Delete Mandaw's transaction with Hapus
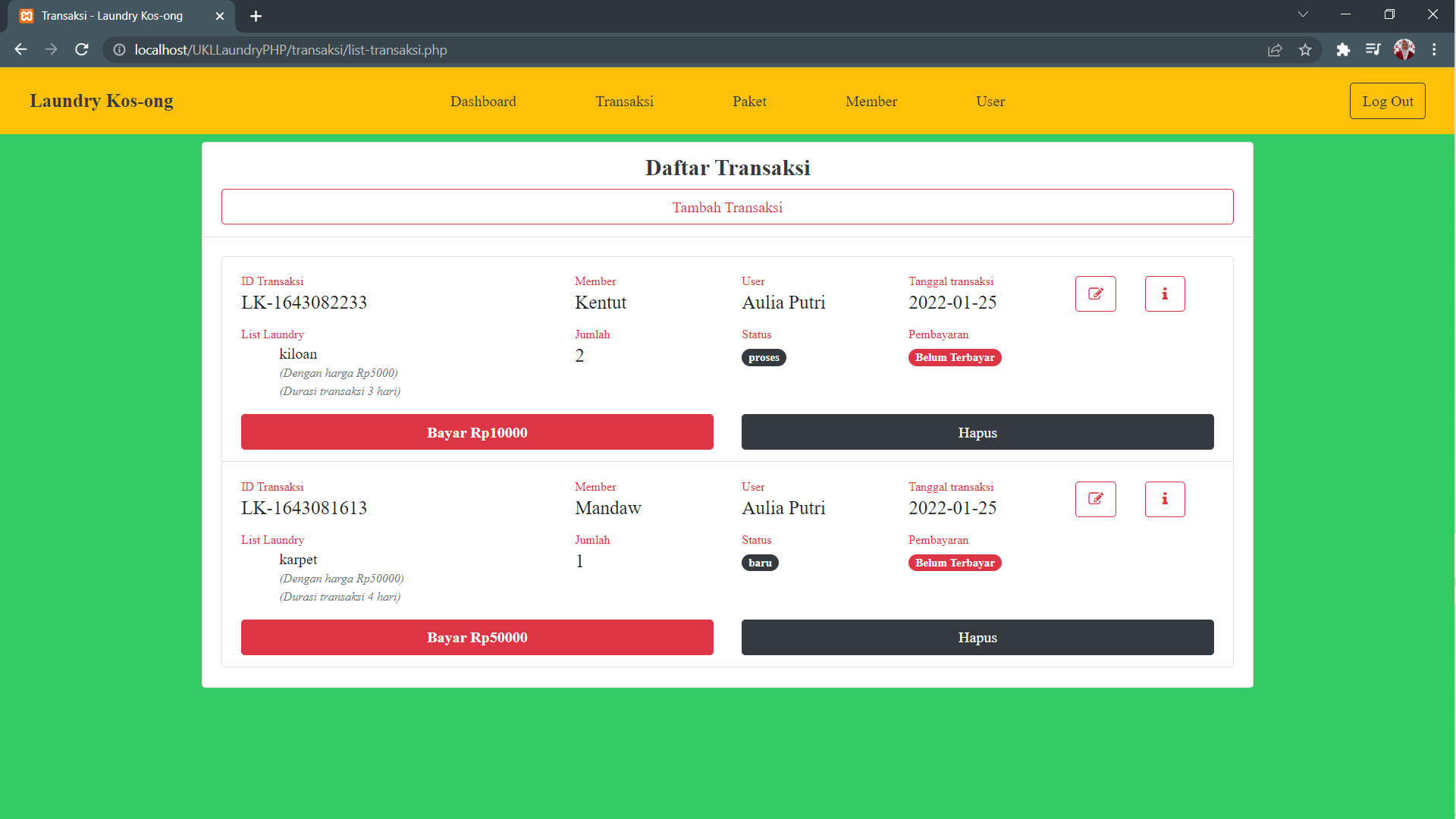This screenshot has height=819, width=1456. tap(977, 638)
